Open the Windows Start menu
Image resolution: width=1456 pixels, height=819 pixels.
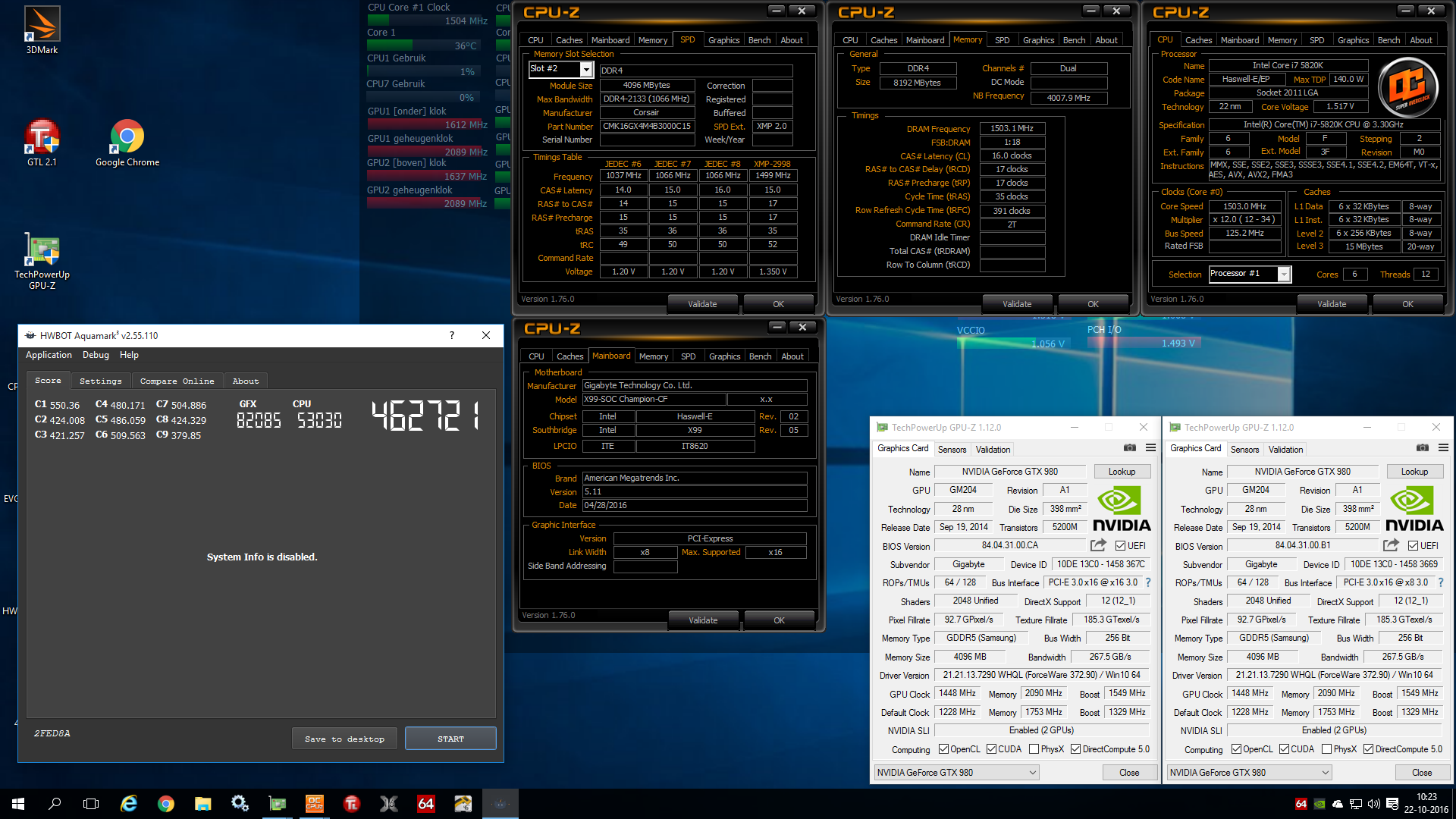click(x=18, y=804)
